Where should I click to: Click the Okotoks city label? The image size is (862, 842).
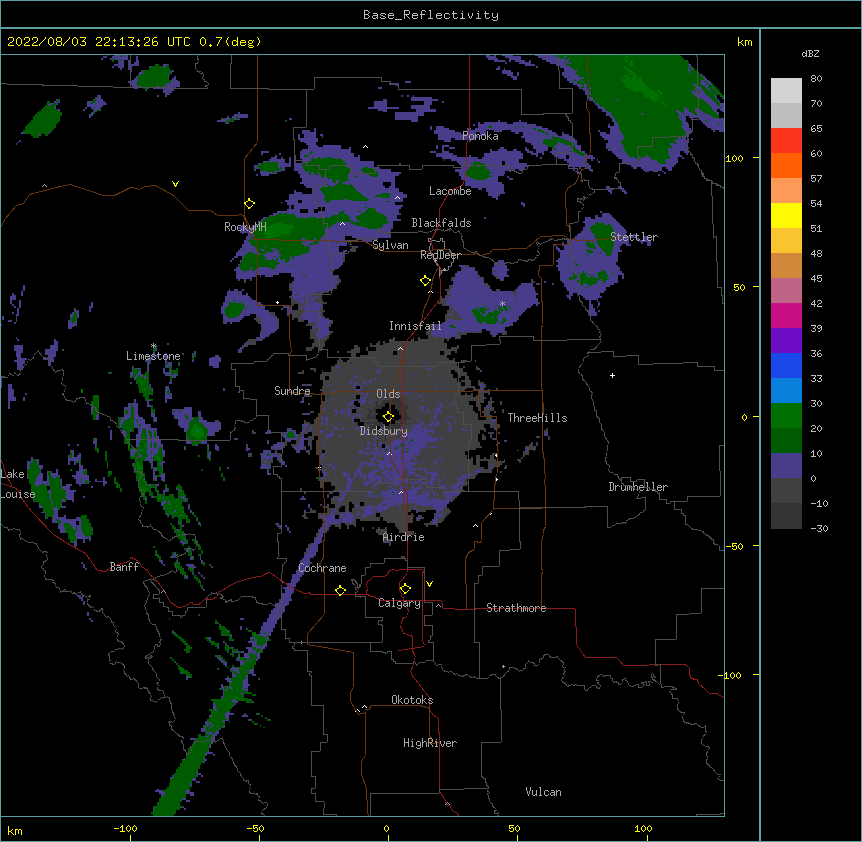[x=412, y=700]
